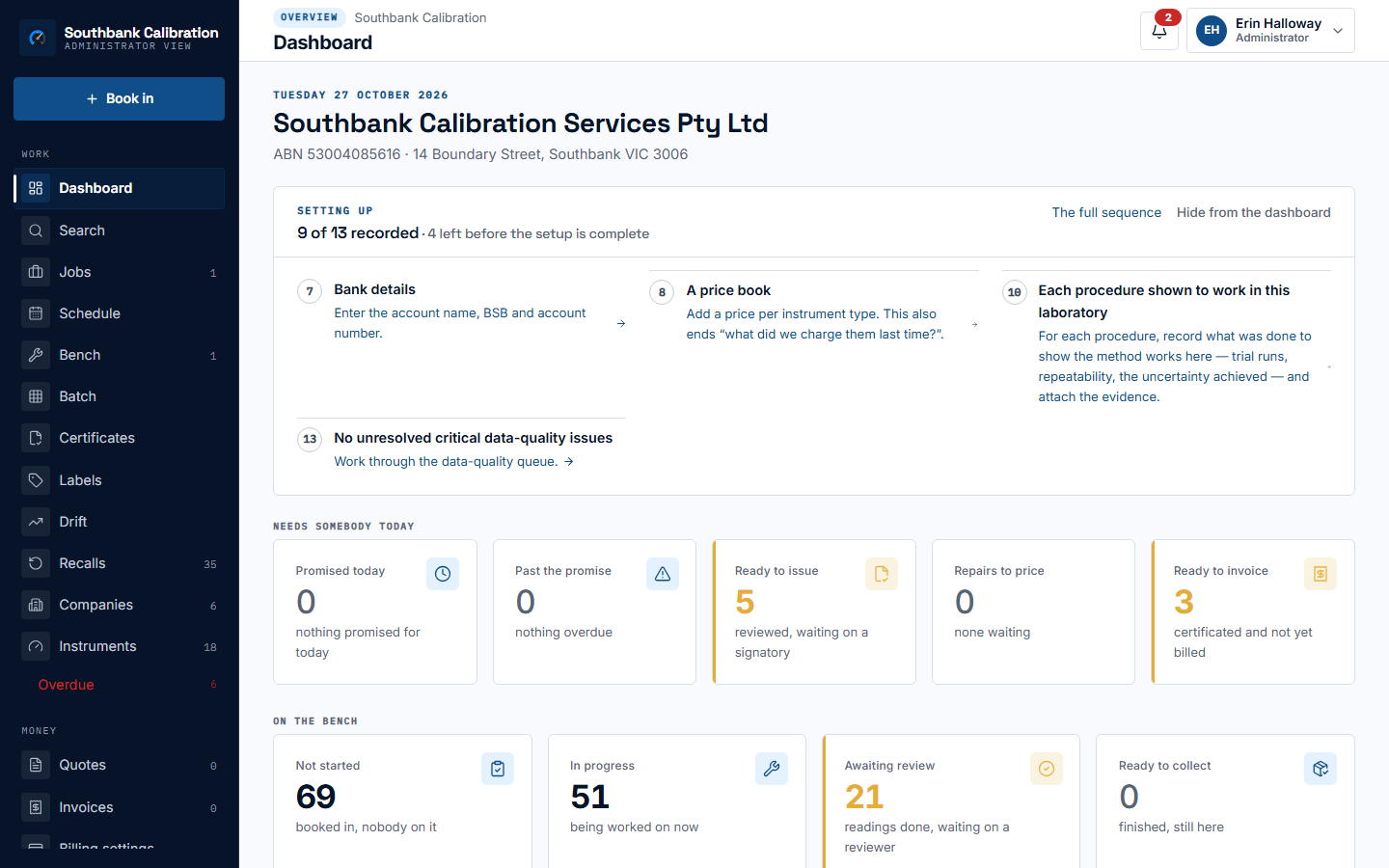Open the Schedule page
Screen dimensions: 1389x868
click(x=119, y=313)
